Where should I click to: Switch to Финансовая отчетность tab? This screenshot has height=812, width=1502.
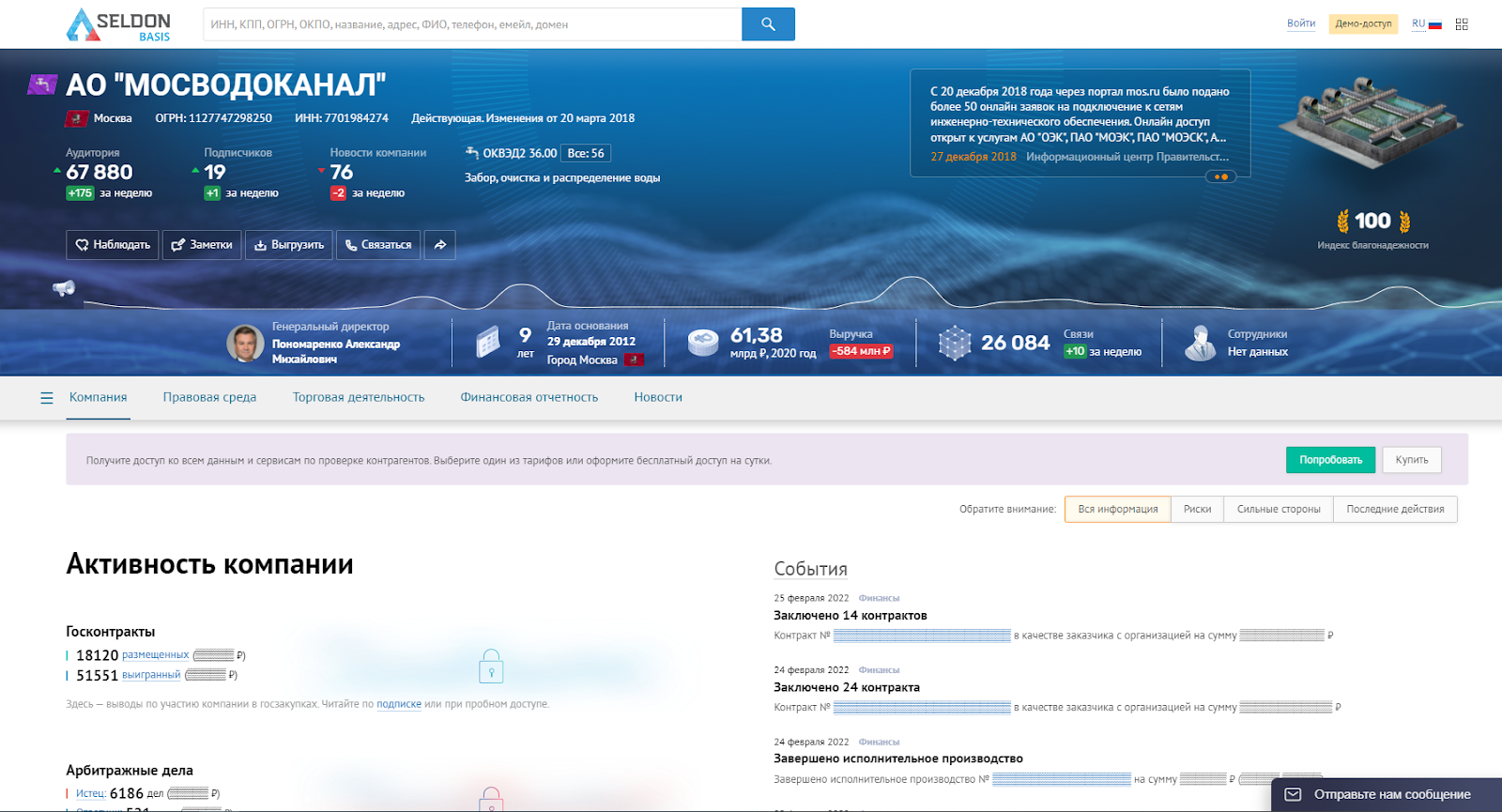pos(529,398)
